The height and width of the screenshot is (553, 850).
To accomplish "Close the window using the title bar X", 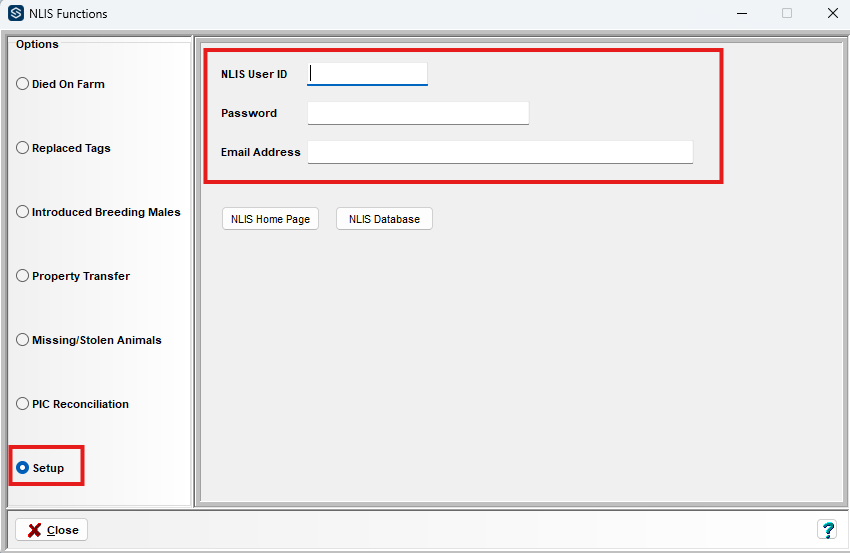I will (x=833, y=13).
